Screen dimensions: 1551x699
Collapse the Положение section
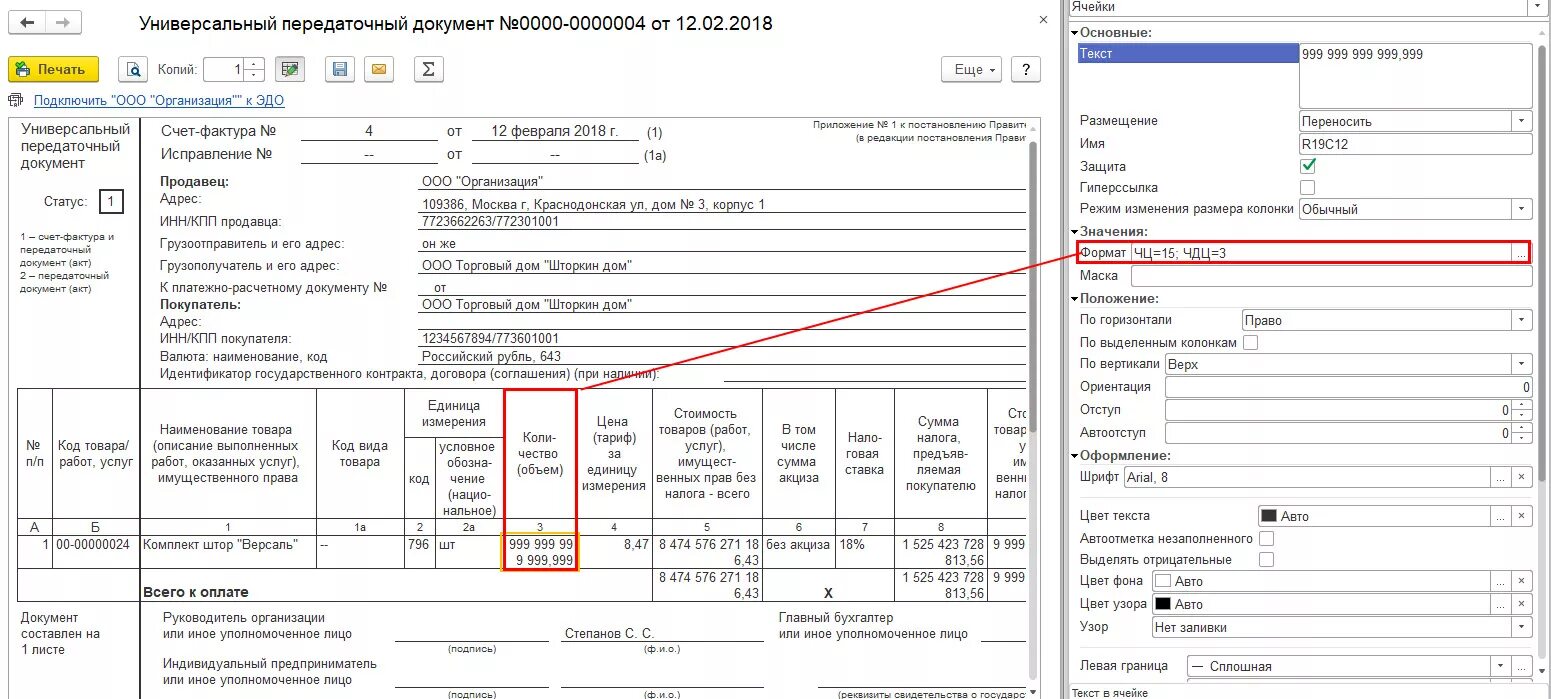(x=1074, y=299)
